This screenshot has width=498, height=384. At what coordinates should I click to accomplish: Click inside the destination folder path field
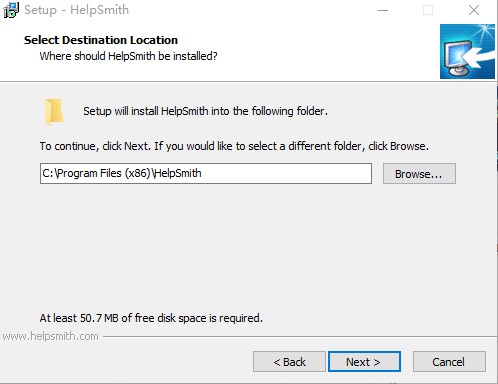point(206,173)
